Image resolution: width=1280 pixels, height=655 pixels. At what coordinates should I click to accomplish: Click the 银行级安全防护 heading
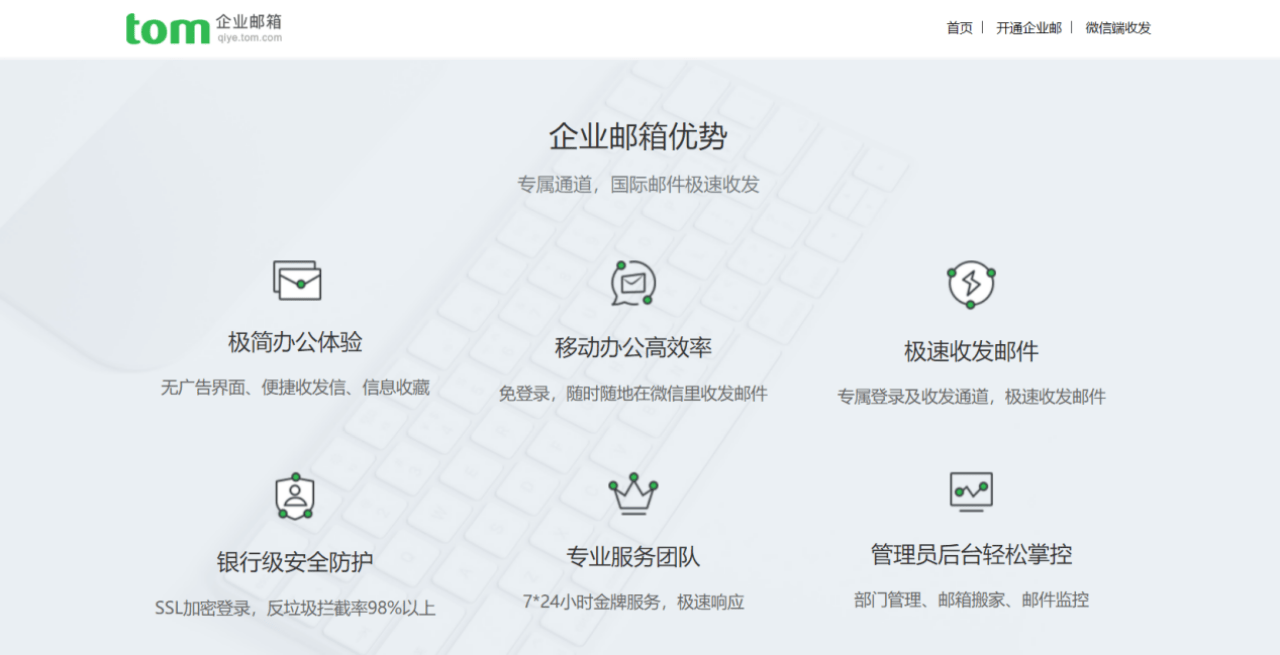tap(295, 562)
